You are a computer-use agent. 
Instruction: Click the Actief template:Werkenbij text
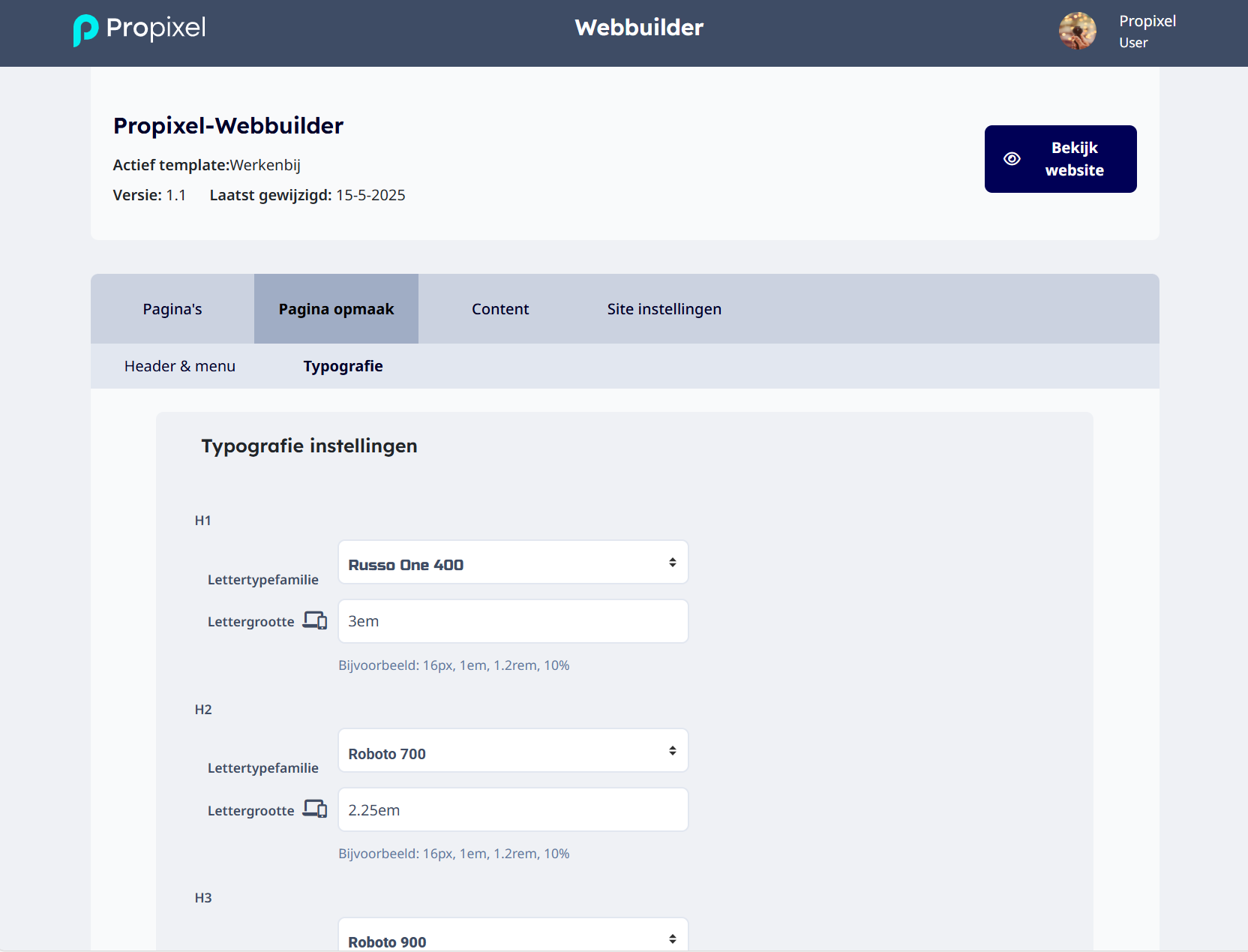[207, 165]
